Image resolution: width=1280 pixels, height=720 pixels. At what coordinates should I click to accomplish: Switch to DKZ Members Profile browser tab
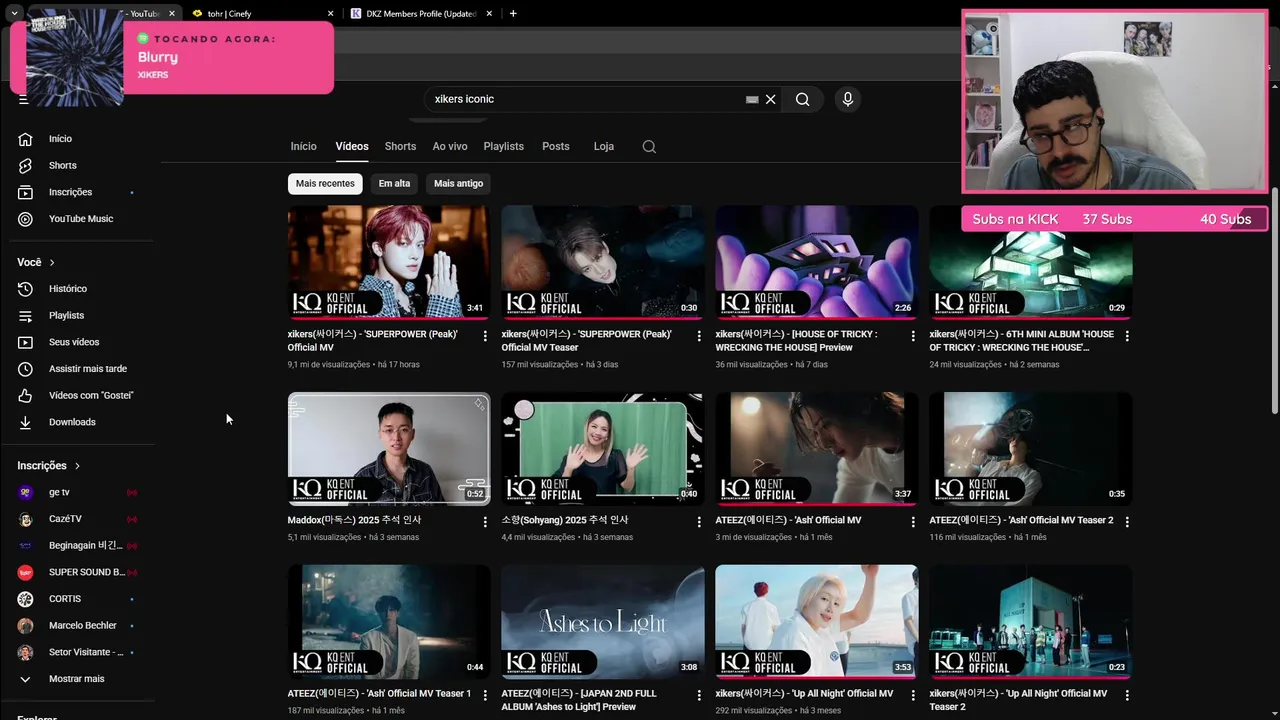pos(420,14)
